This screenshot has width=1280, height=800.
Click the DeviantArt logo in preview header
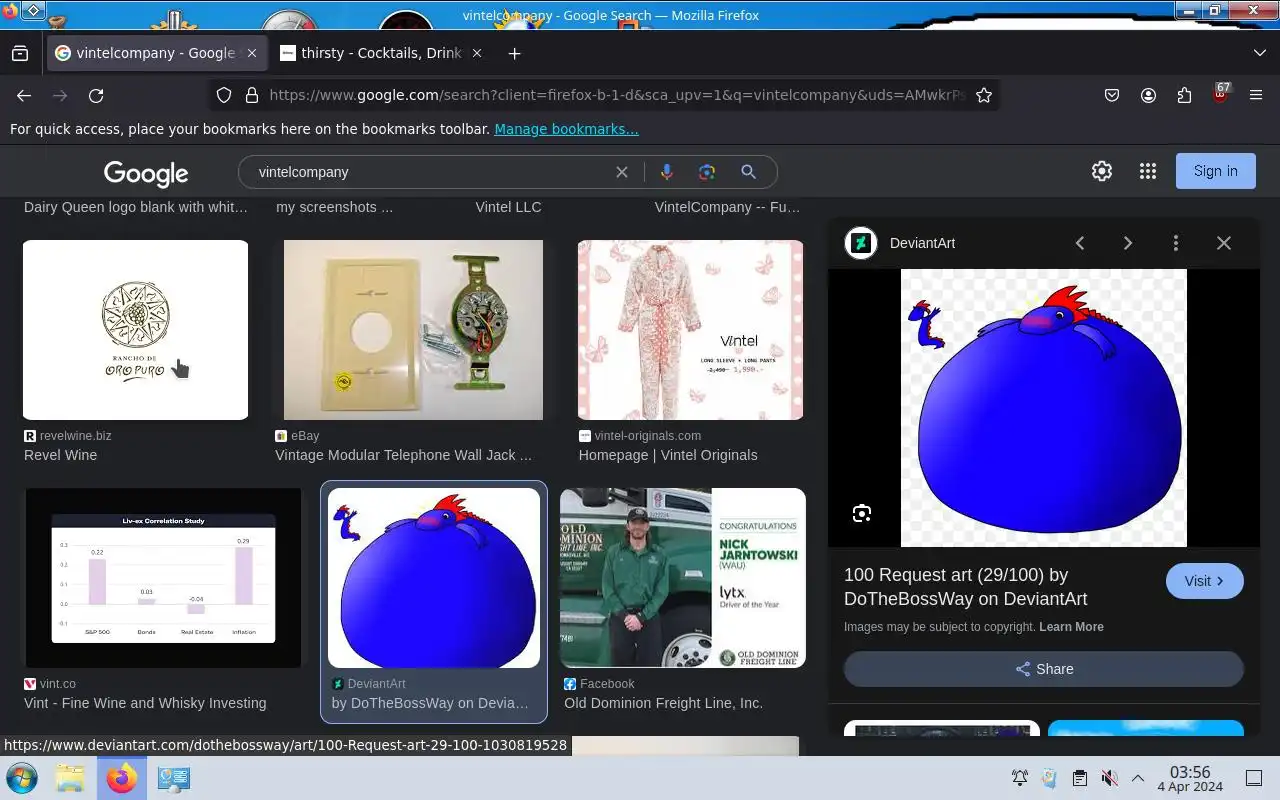pyautogui.click(x=861, y=243)
